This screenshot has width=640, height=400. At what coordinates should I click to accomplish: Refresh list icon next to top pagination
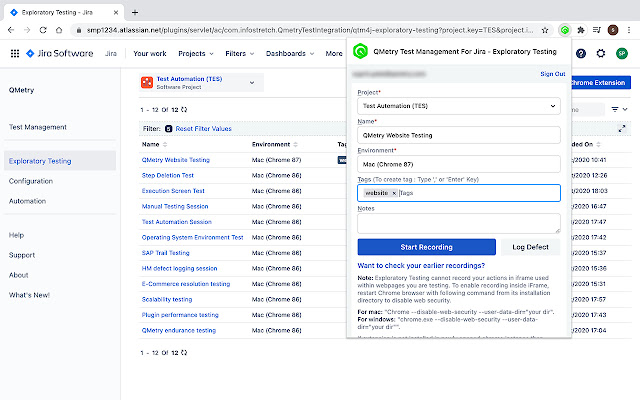pyautogui.click(x=184, y=109)
